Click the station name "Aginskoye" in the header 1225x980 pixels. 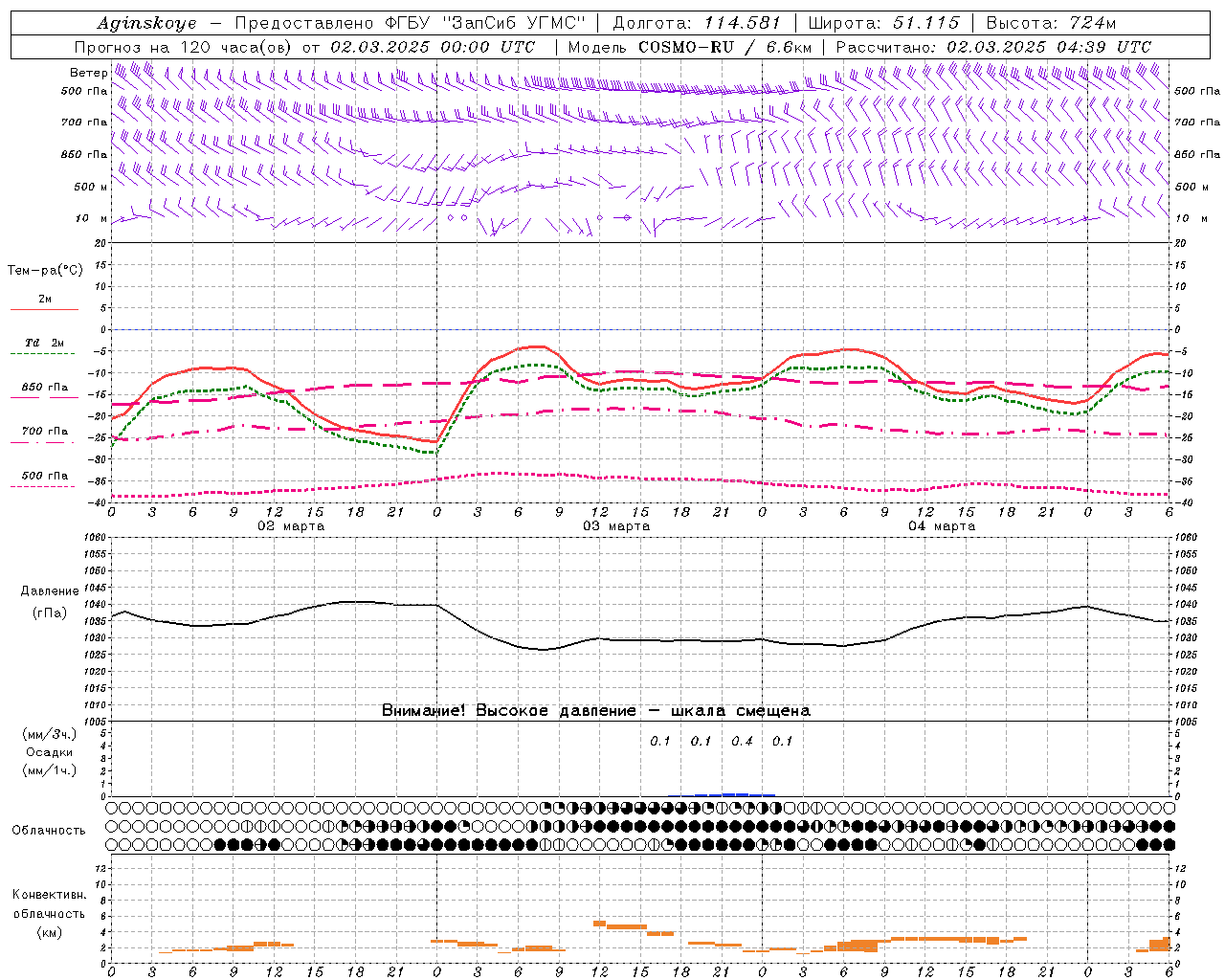tap(146, 23)
